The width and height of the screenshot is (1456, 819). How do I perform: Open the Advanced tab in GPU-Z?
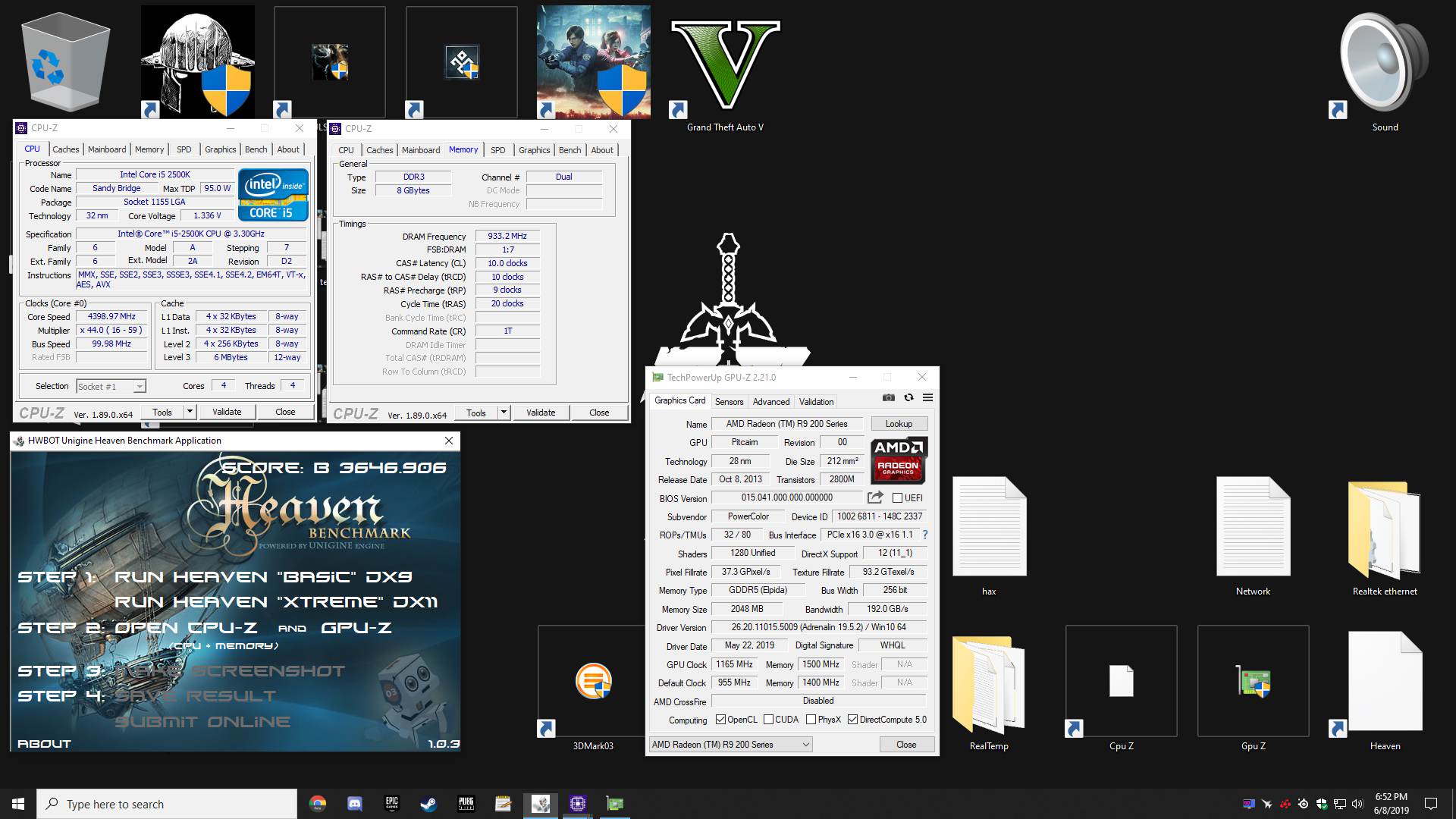771,402
